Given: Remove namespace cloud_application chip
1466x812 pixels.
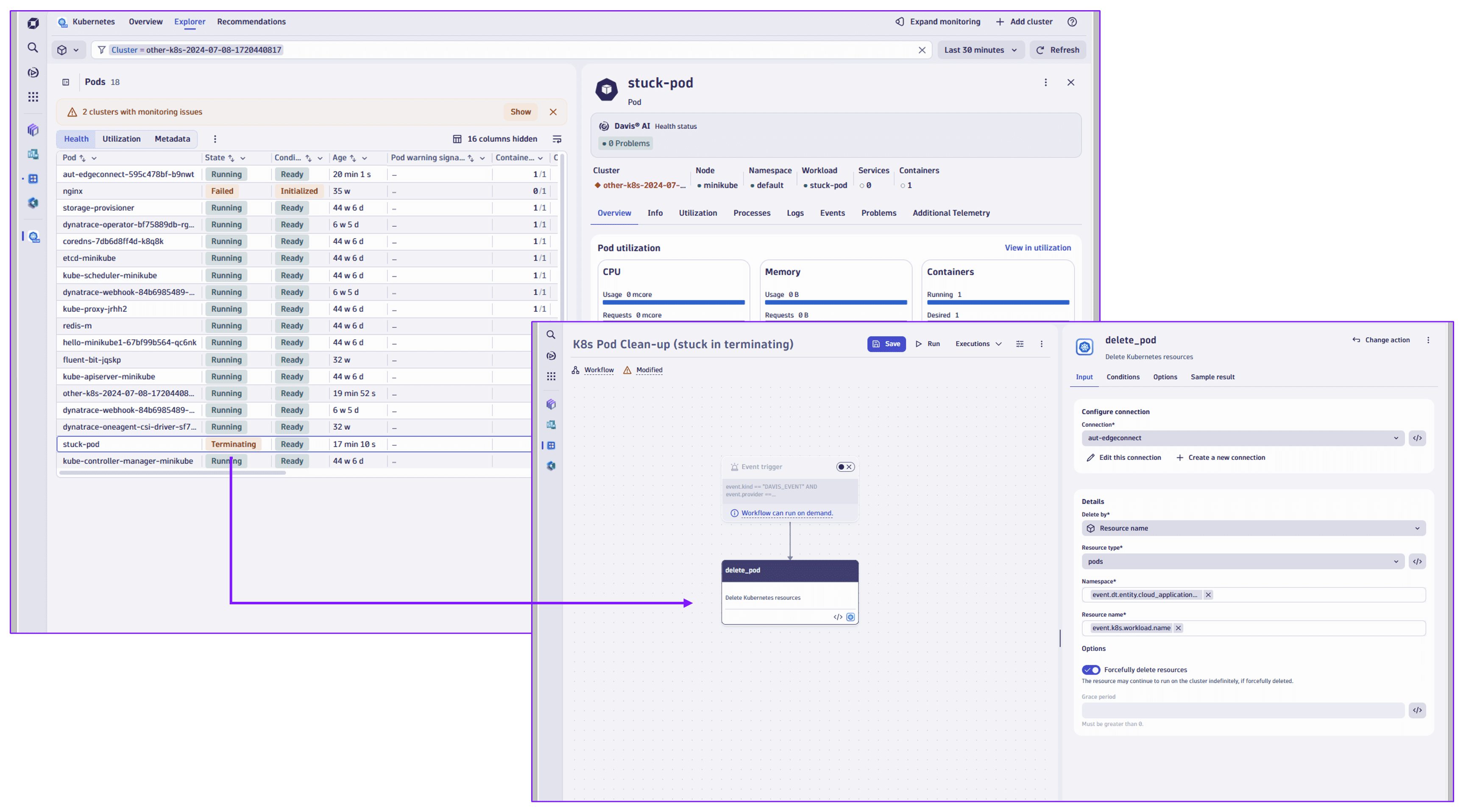Looking at the screenshot, I should (x=1208, y=595).
